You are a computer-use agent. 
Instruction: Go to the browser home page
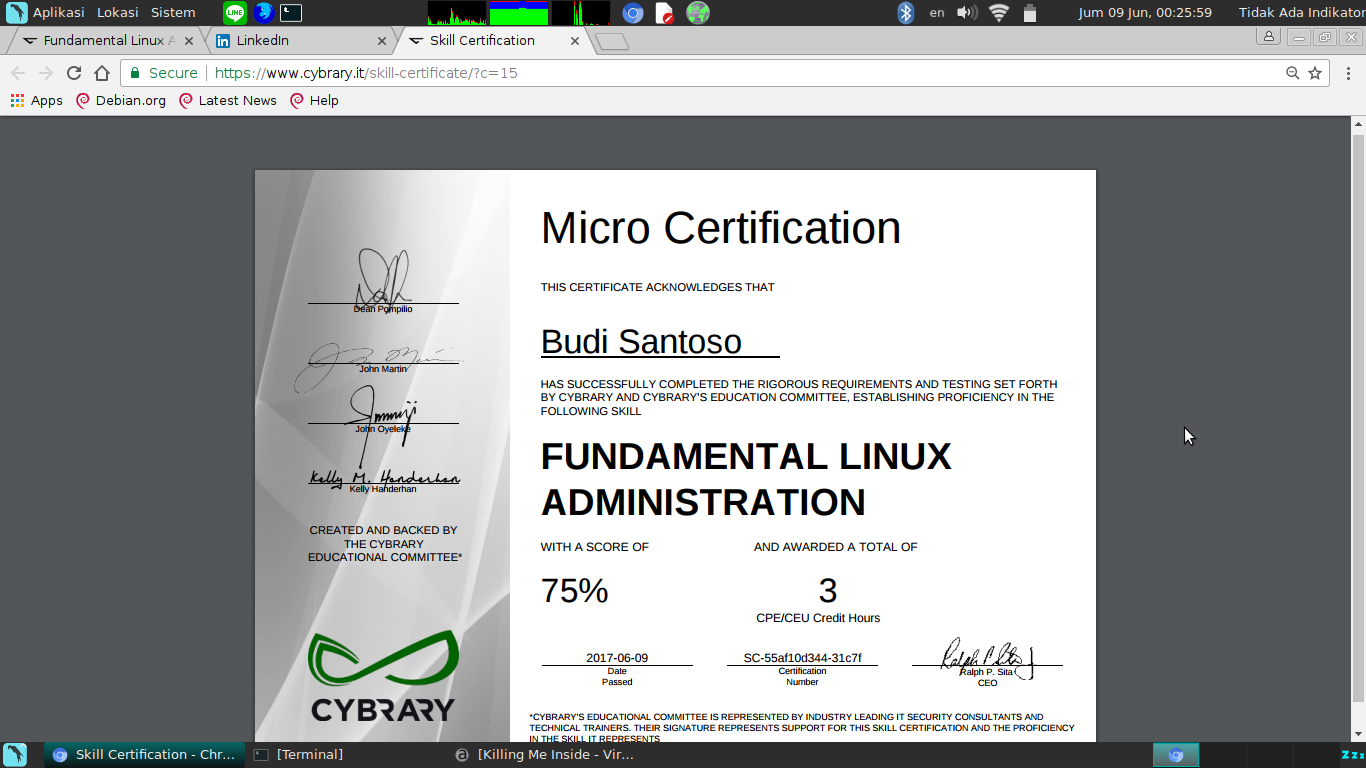(102, 73)
